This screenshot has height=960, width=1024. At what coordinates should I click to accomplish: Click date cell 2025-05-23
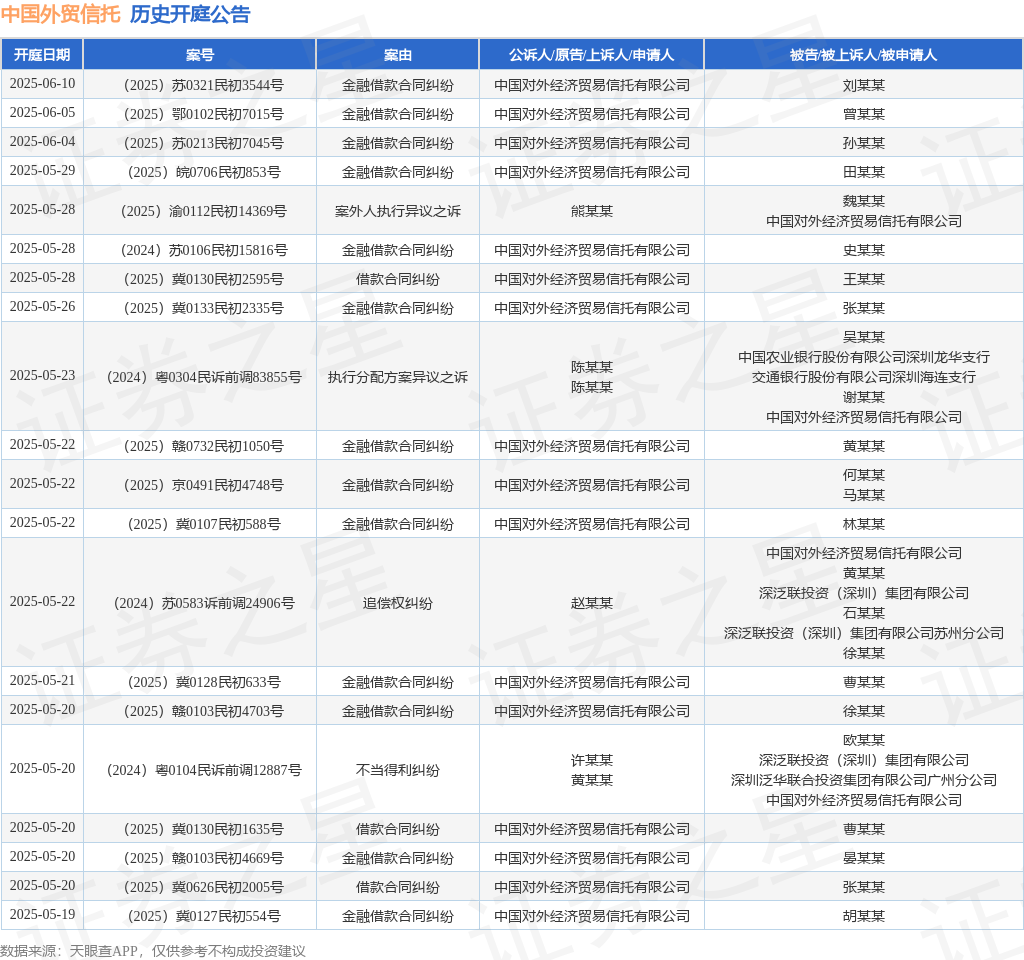pyautogui.click(x=42, y=376)
